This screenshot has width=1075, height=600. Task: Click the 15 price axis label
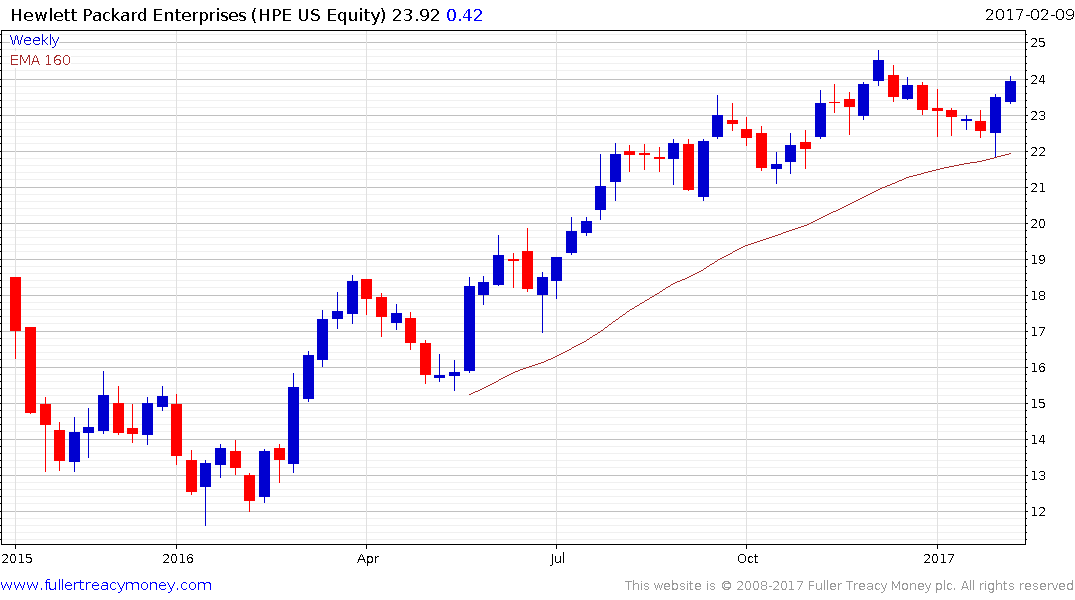click(x=1037, y=403)
